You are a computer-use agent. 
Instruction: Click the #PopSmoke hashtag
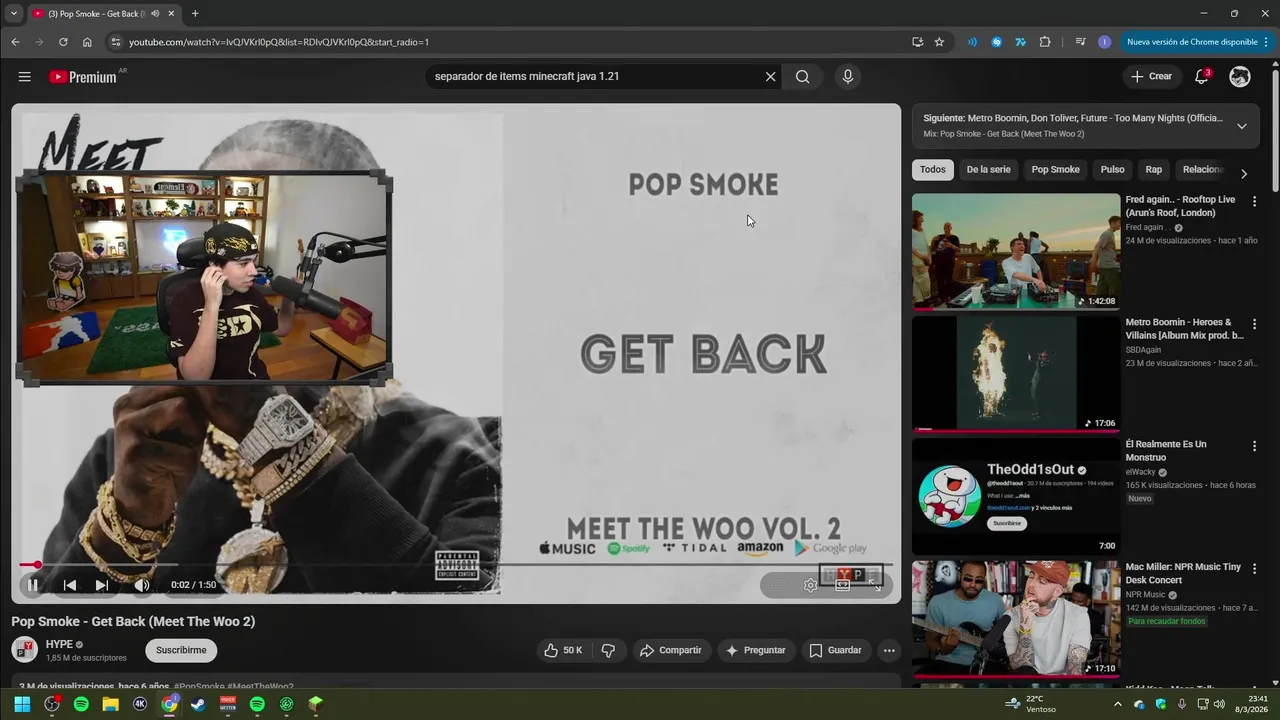click(x=199, y=686)
